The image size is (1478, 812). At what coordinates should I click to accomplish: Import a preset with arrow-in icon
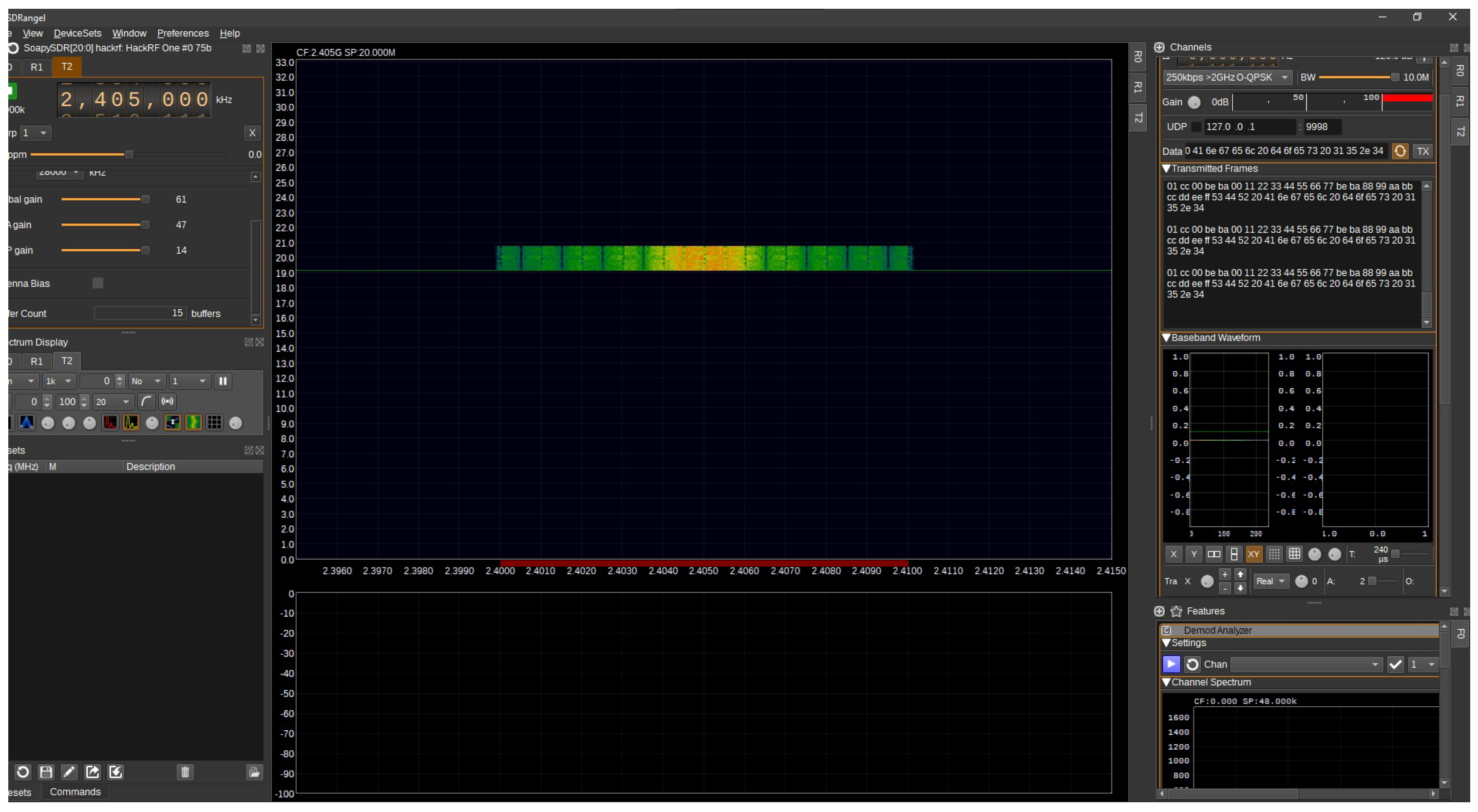115,773
